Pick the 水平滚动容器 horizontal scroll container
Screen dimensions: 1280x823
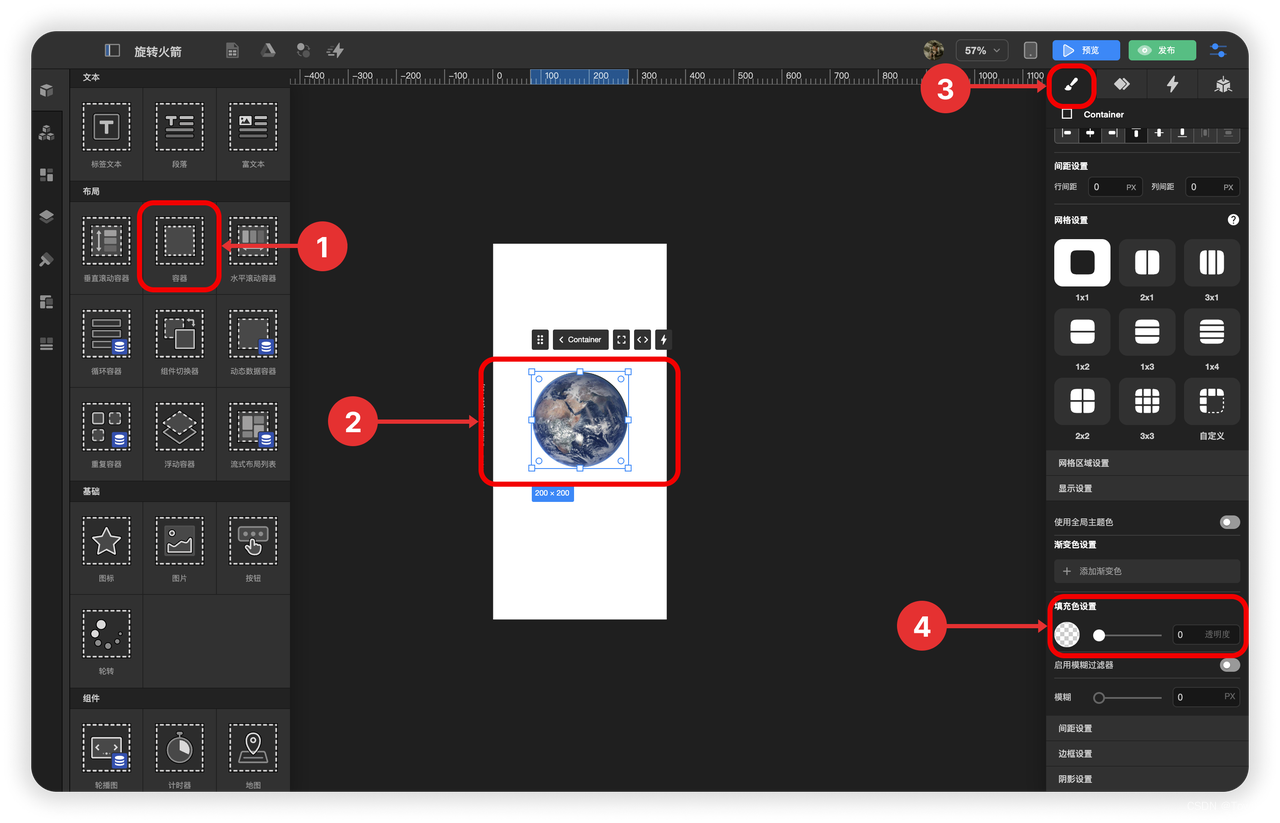[253, 247]
